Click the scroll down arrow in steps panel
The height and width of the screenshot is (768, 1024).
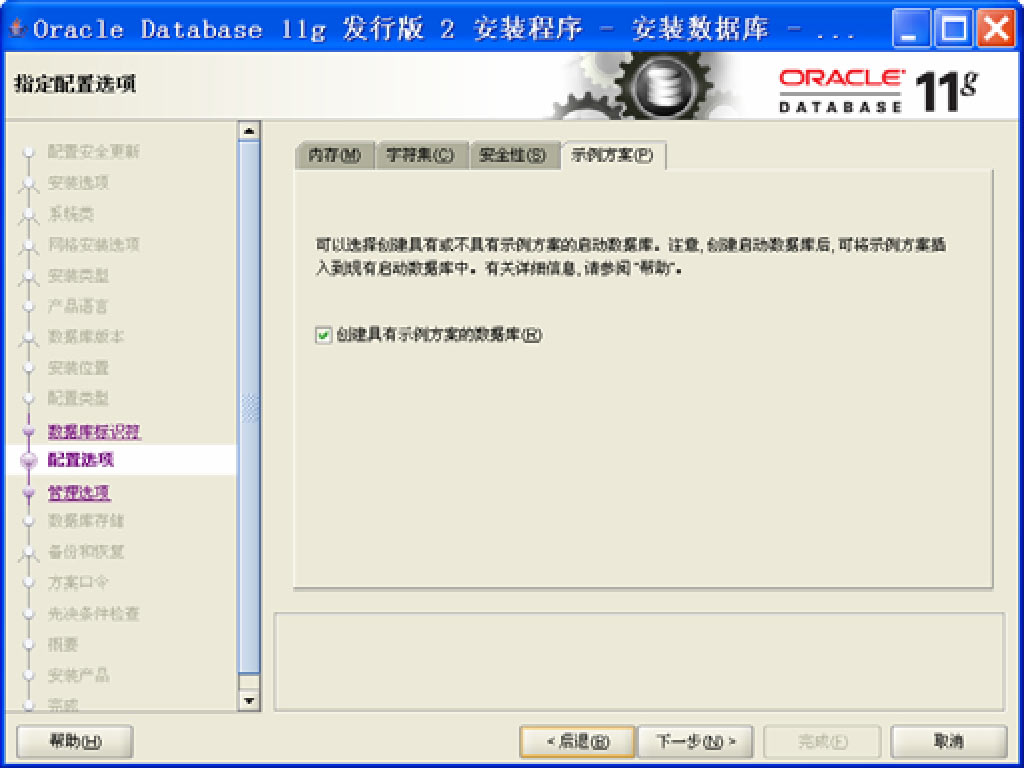pyautogui.click(x=249, y=701)
